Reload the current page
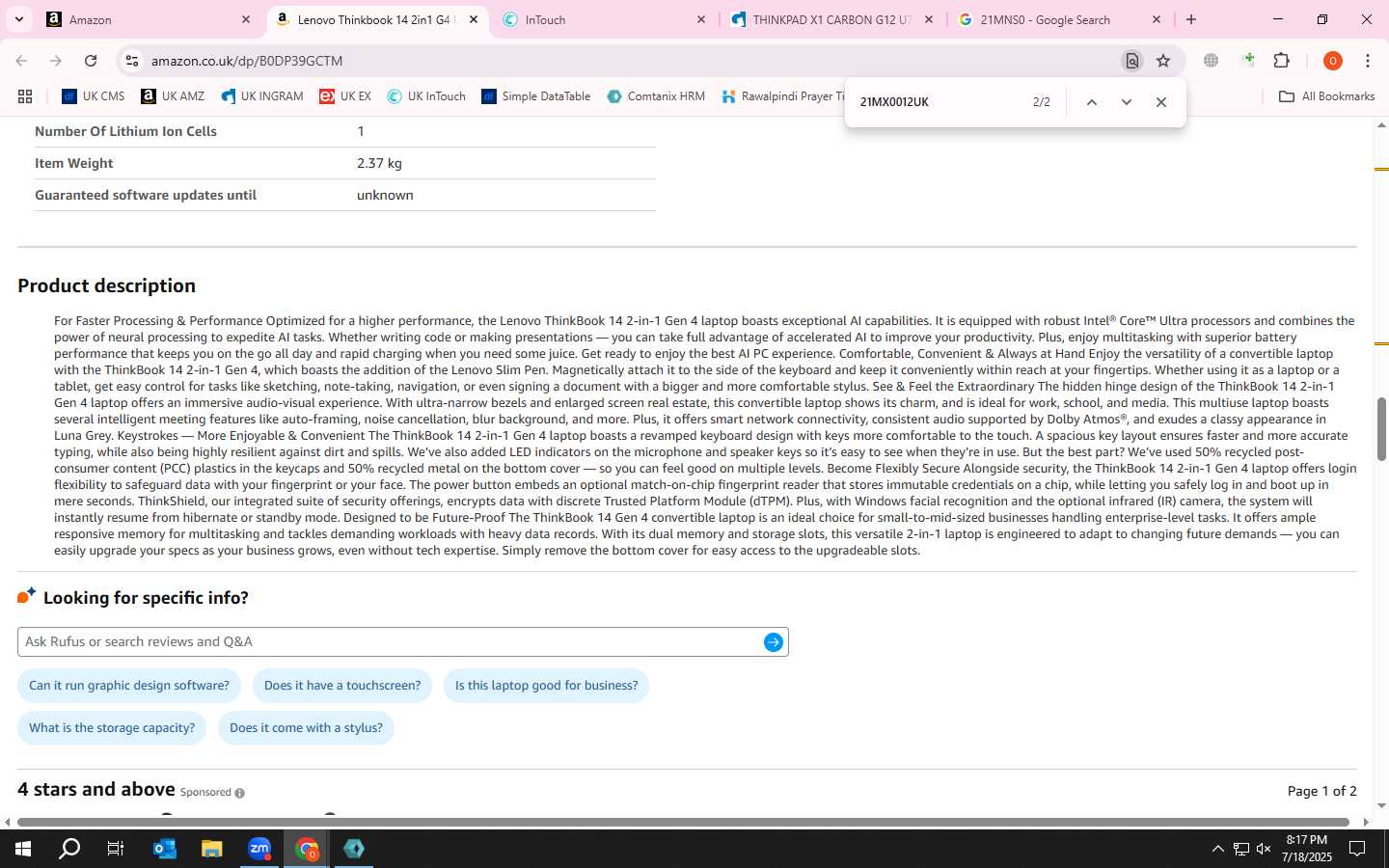 [x=91, y=61]
